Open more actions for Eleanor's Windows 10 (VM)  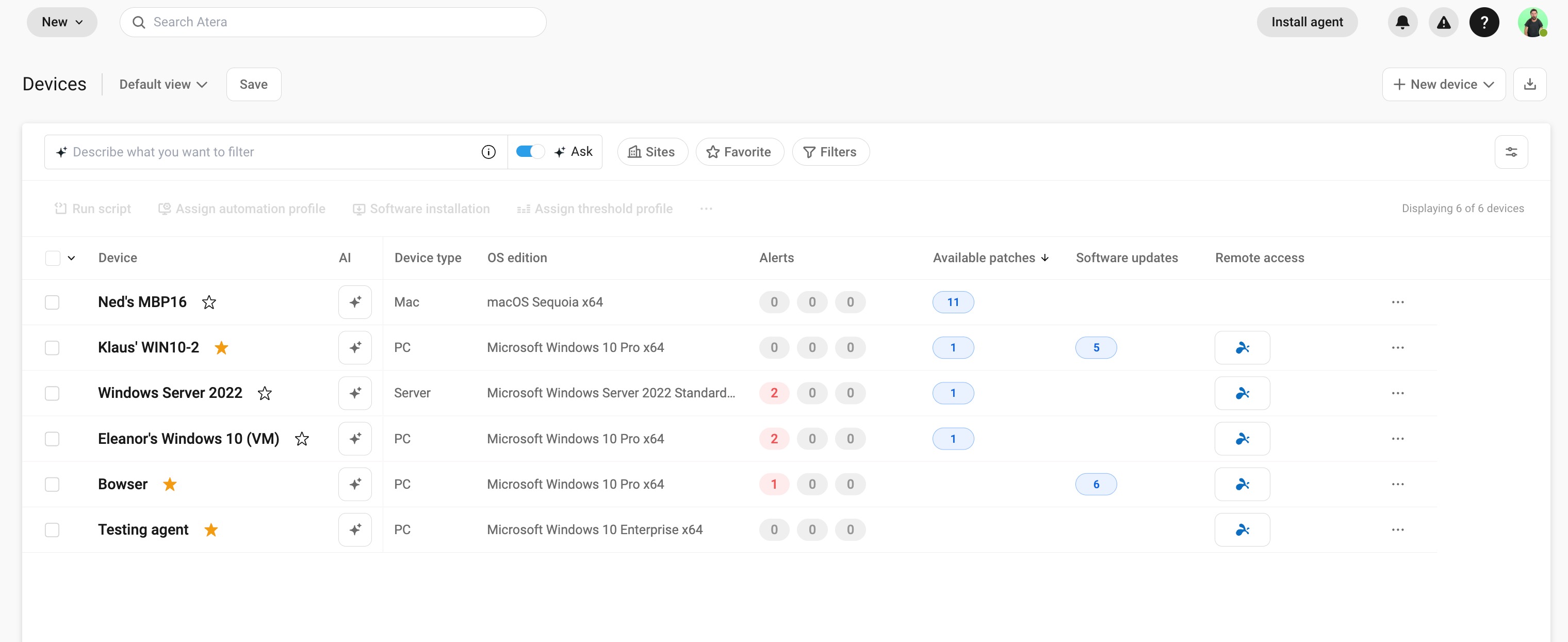1398,439
